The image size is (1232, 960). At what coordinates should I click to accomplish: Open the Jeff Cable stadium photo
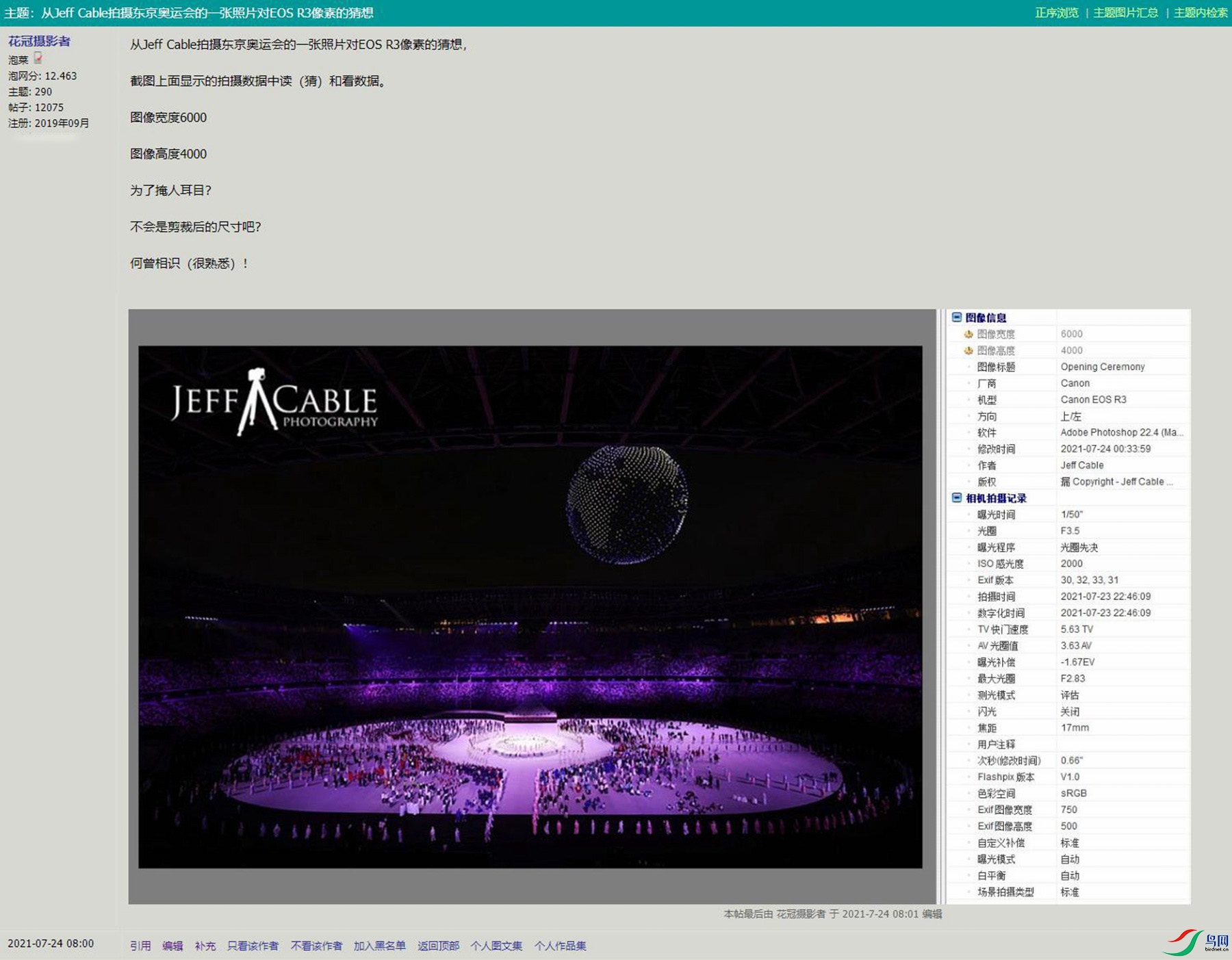point(530,607)
